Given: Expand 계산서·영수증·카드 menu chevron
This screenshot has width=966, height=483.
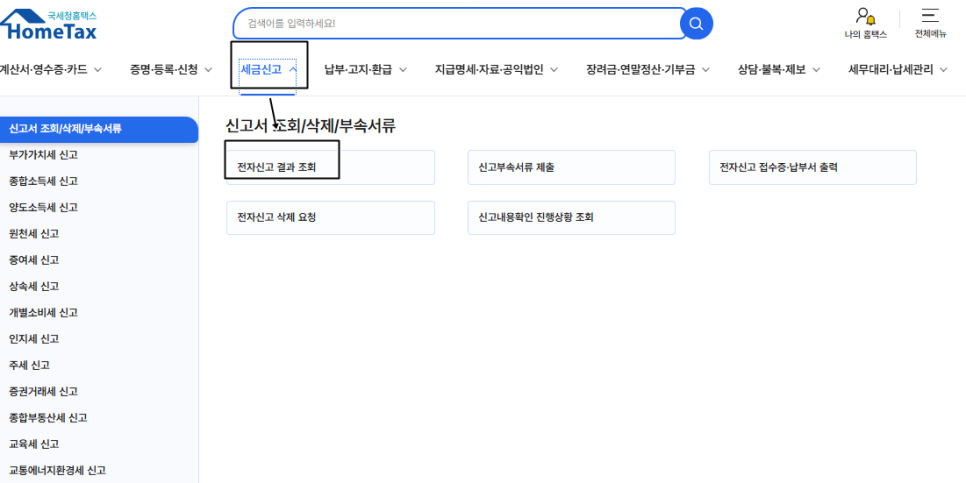Looking at the screenshot, I should [97, 70].
